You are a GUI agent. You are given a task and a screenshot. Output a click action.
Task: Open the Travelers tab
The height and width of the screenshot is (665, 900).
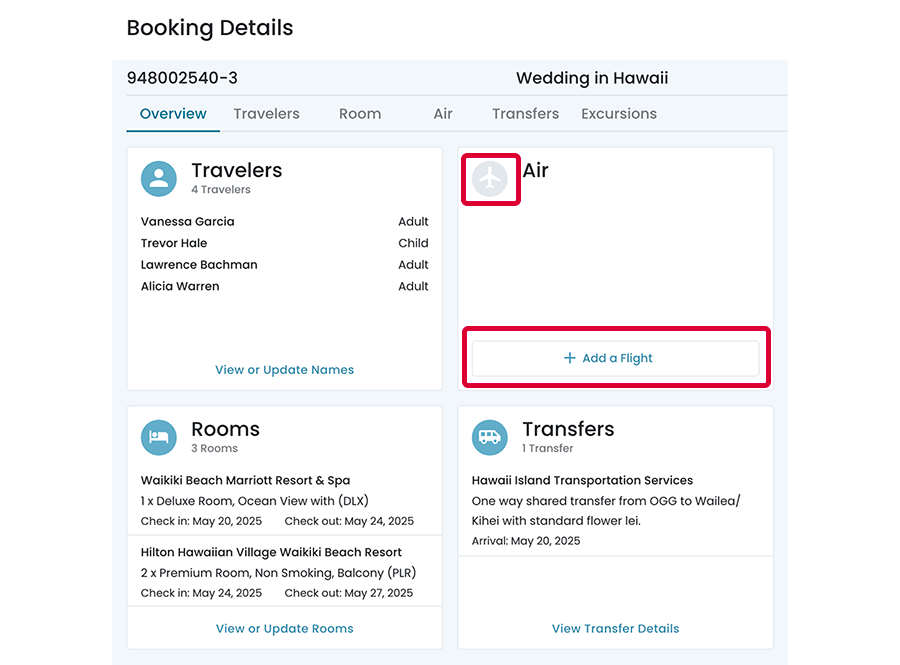pos(266,114)
